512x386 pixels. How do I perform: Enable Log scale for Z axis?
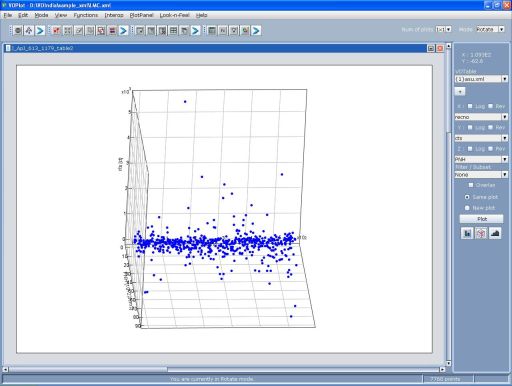470,149
